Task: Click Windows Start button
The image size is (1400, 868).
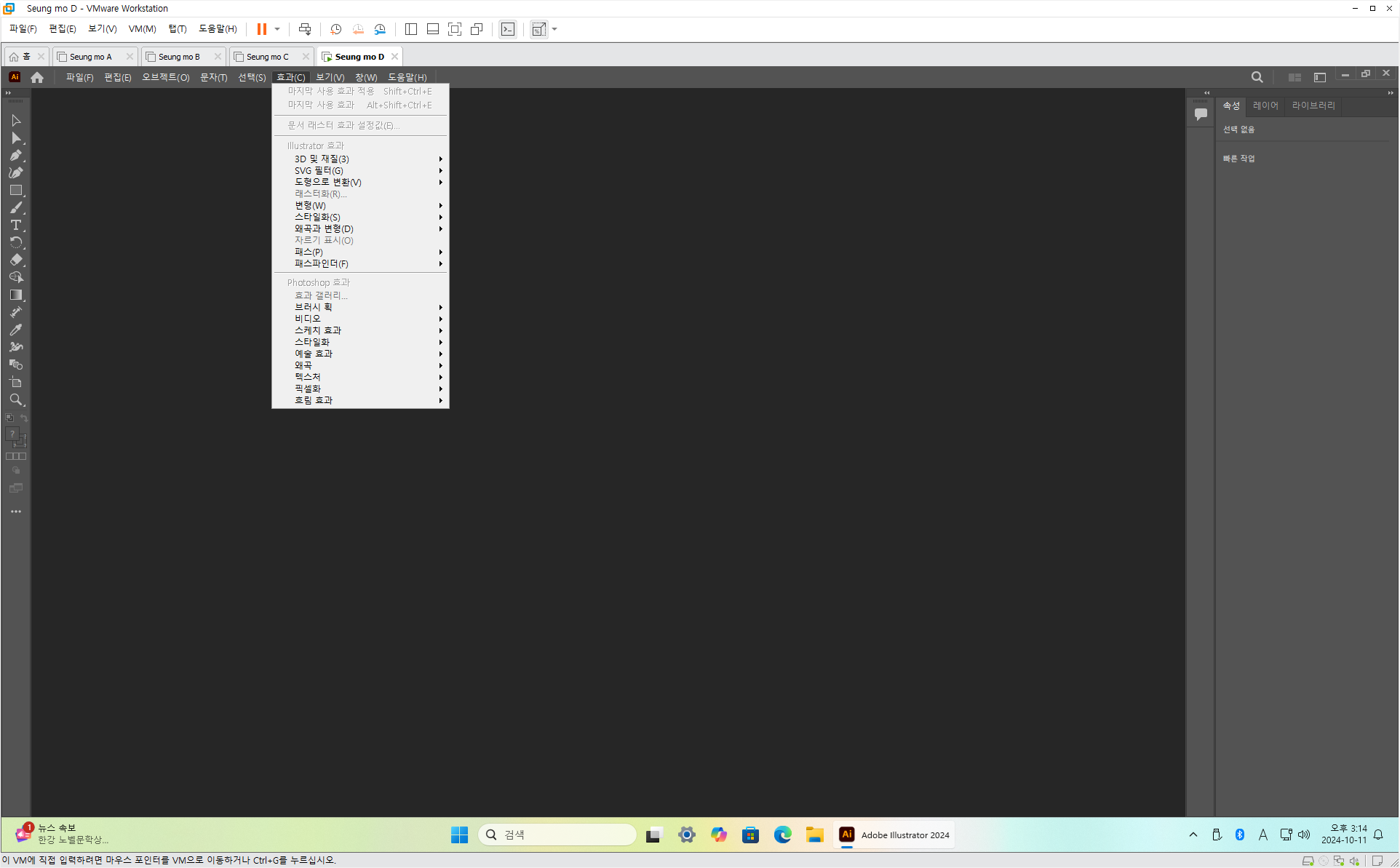Action: tap(459, 835)
